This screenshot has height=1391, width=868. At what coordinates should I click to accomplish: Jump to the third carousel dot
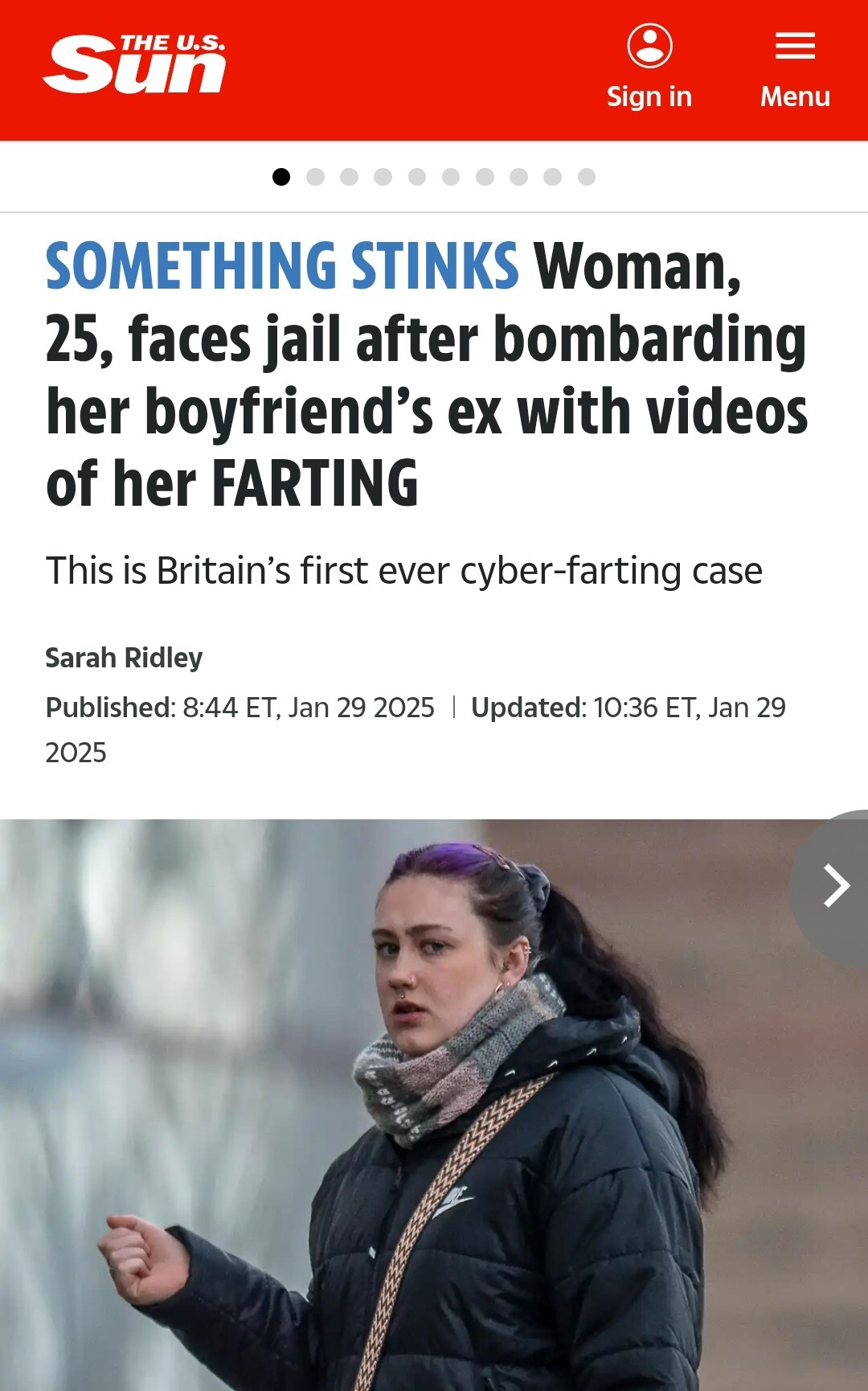click(x=349, y=177)
